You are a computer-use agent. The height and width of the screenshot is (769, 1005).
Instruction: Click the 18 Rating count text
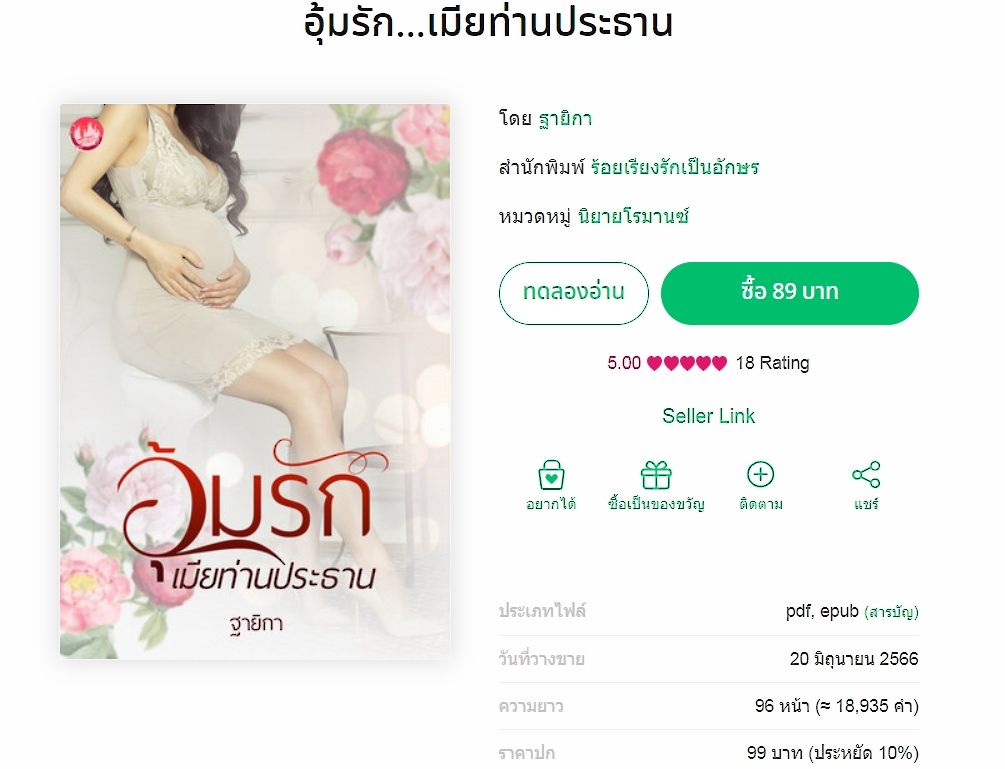pyautogui.click(x=772, y=363)
